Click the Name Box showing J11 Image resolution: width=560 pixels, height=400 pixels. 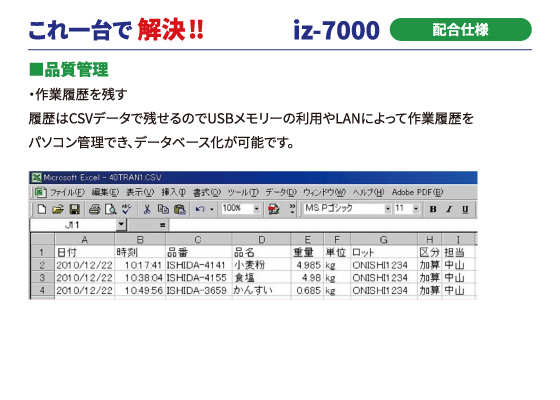[74, 225]
